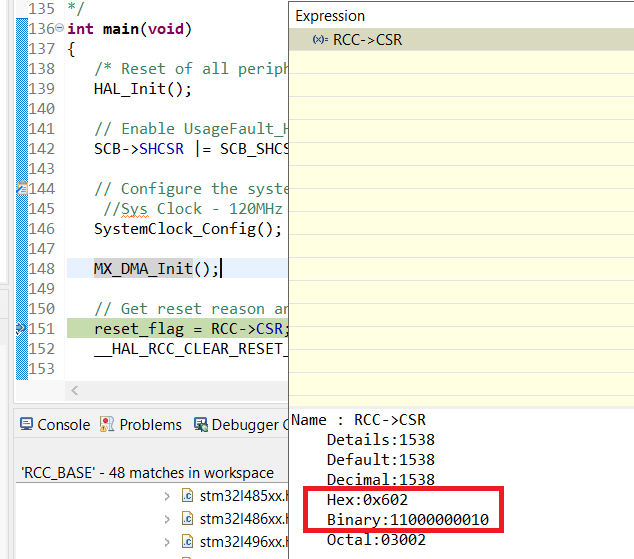Click the instruction pointer arrow at line 151

21,329
